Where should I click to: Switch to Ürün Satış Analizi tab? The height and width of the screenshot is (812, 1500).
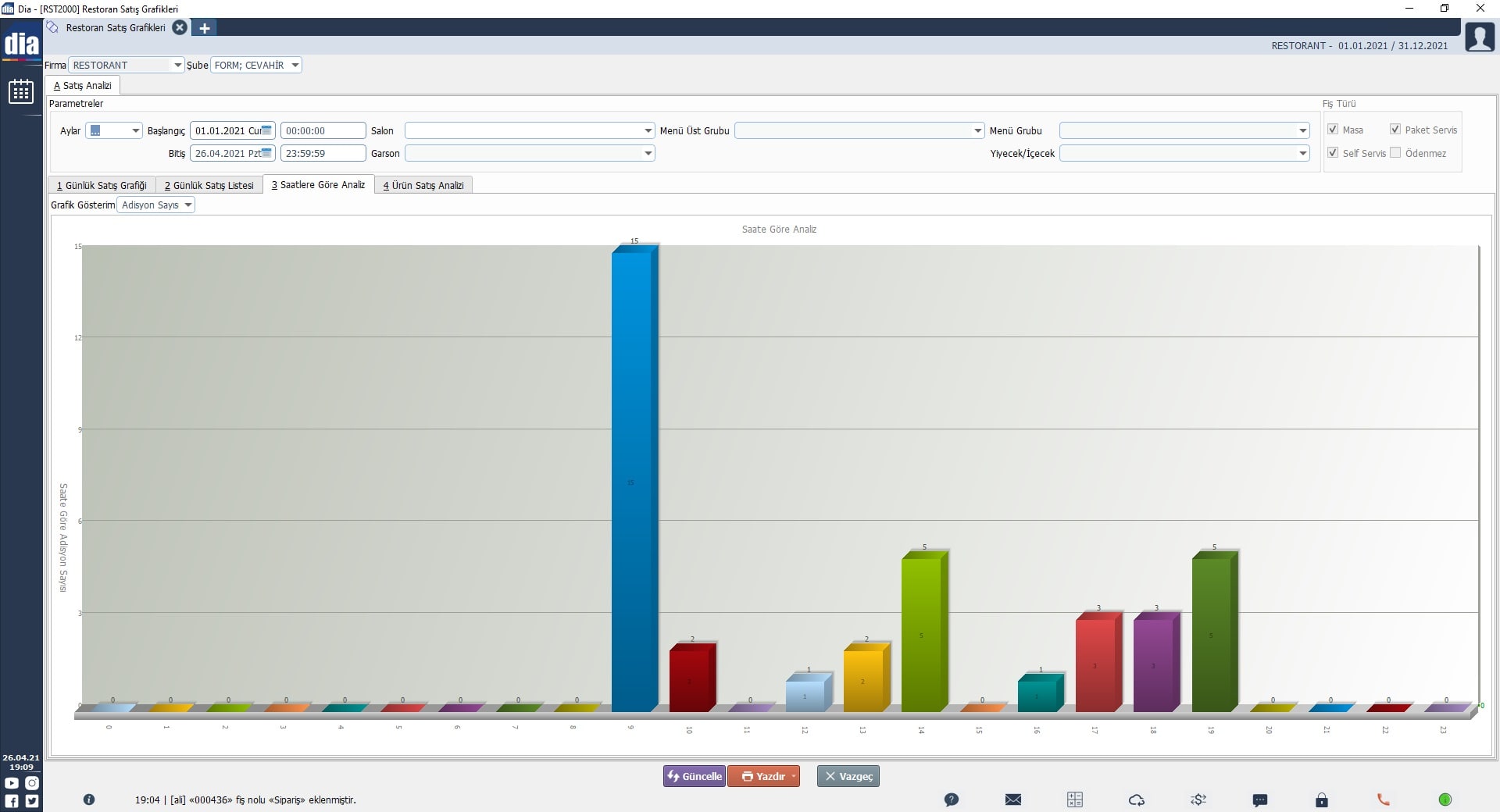pos(423,185)
